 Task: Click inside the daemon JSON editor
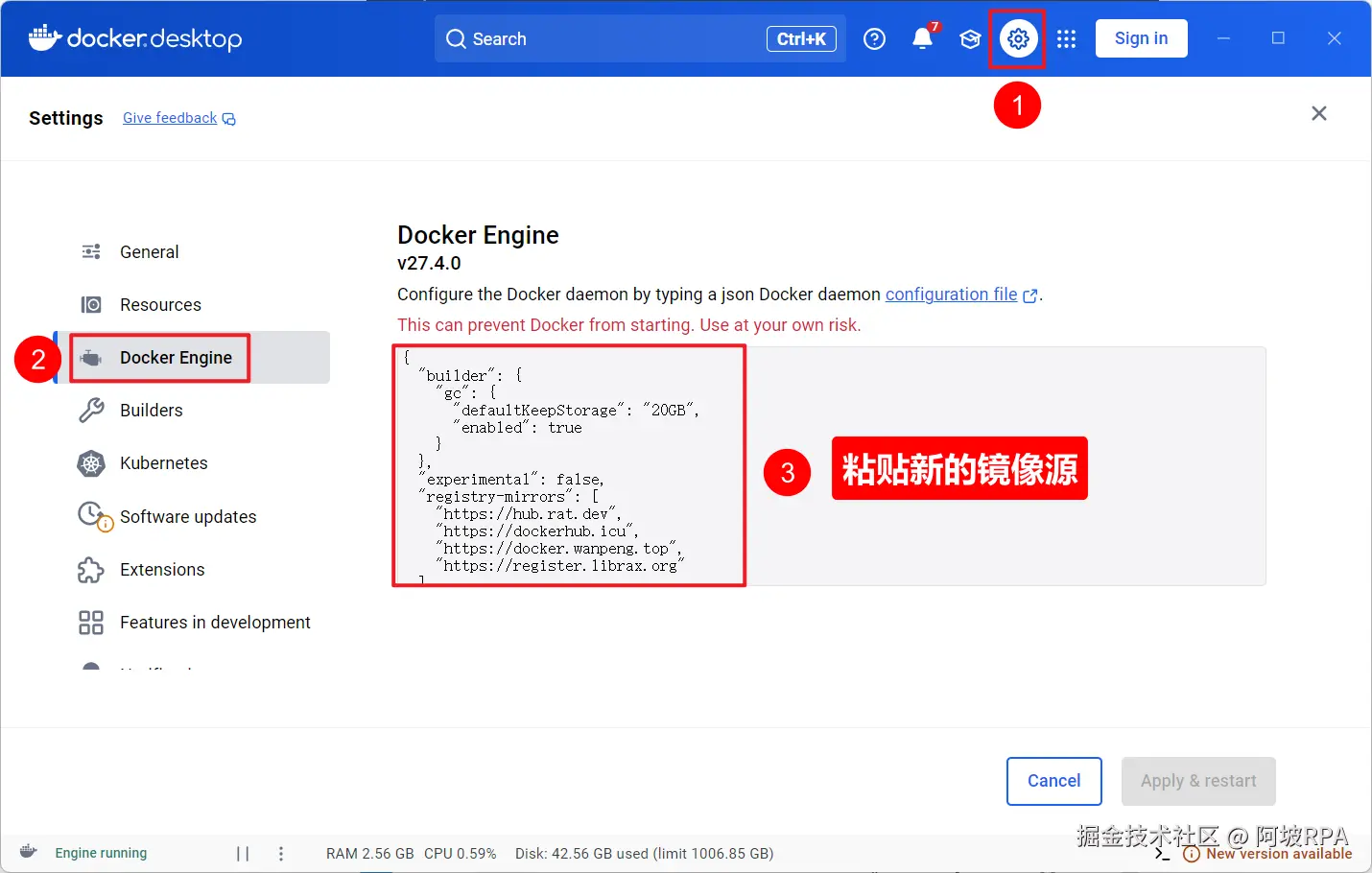[x=830, y=466]
